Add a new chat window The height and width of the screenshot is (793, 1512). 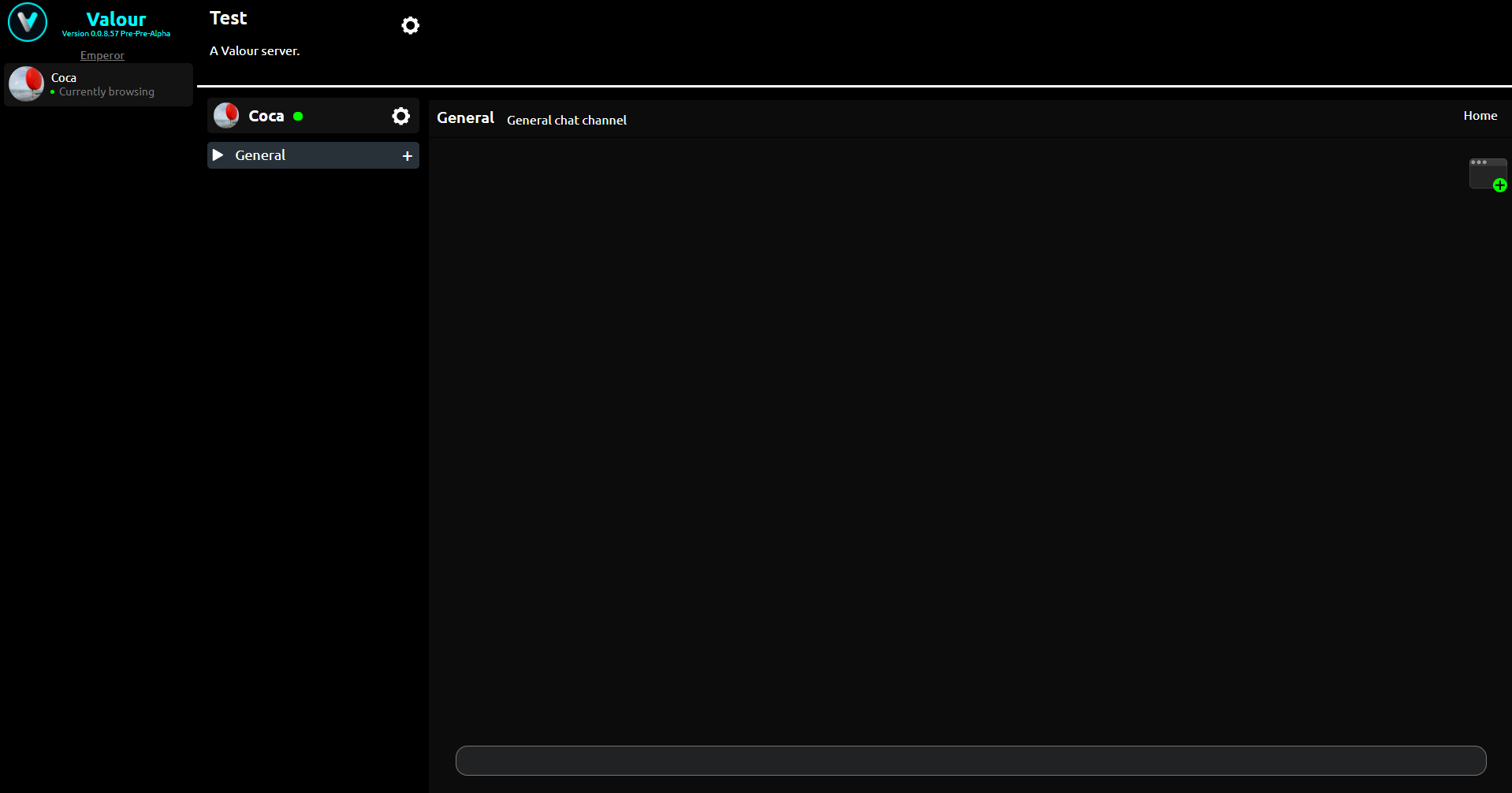[x=1488, y=174]
